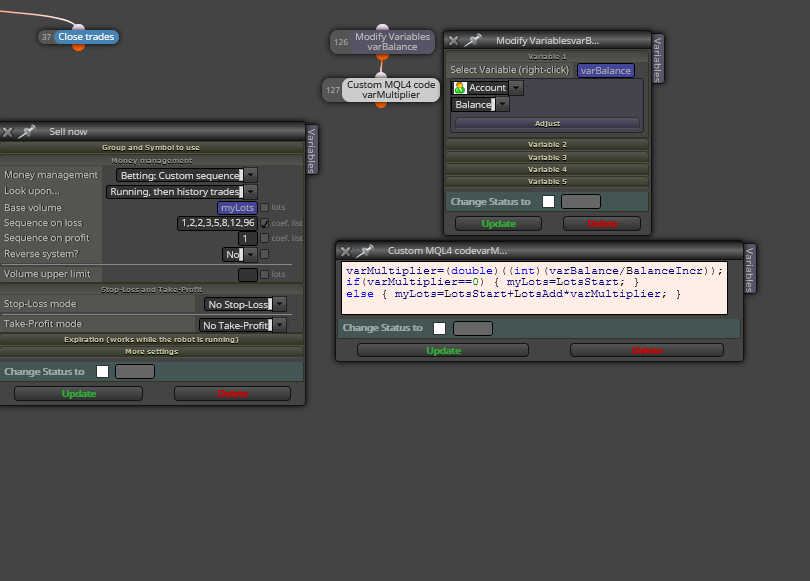Click the Adjust bar
The width and height of the screenshot is (810, 581).
click(547, 123)
